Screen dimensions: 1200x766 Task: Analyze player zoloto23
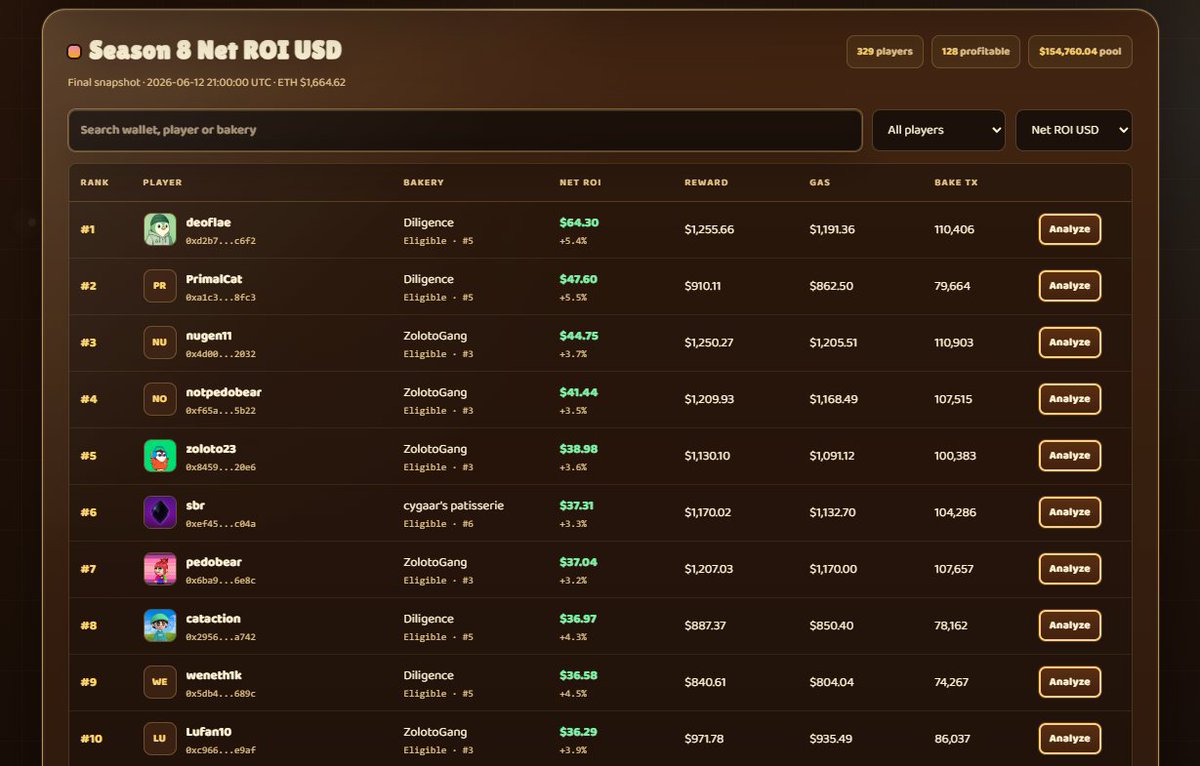(1070, 455)
